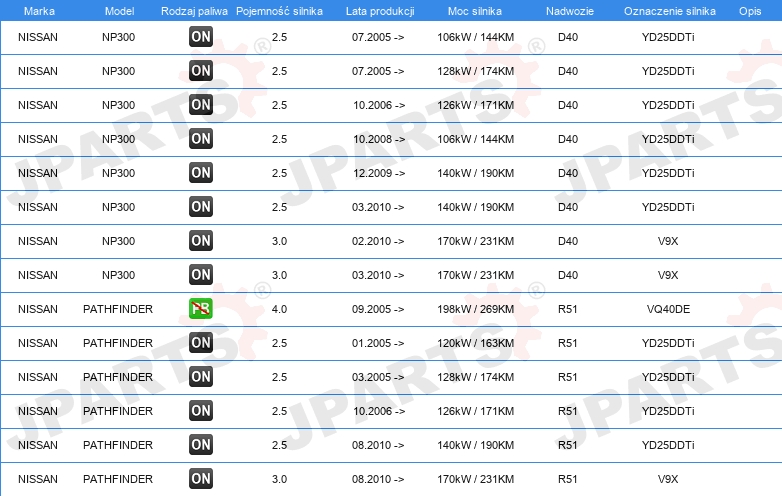The image size is (782, 496).
Task: Click the Opis column header
Action: tap(750, 11)
